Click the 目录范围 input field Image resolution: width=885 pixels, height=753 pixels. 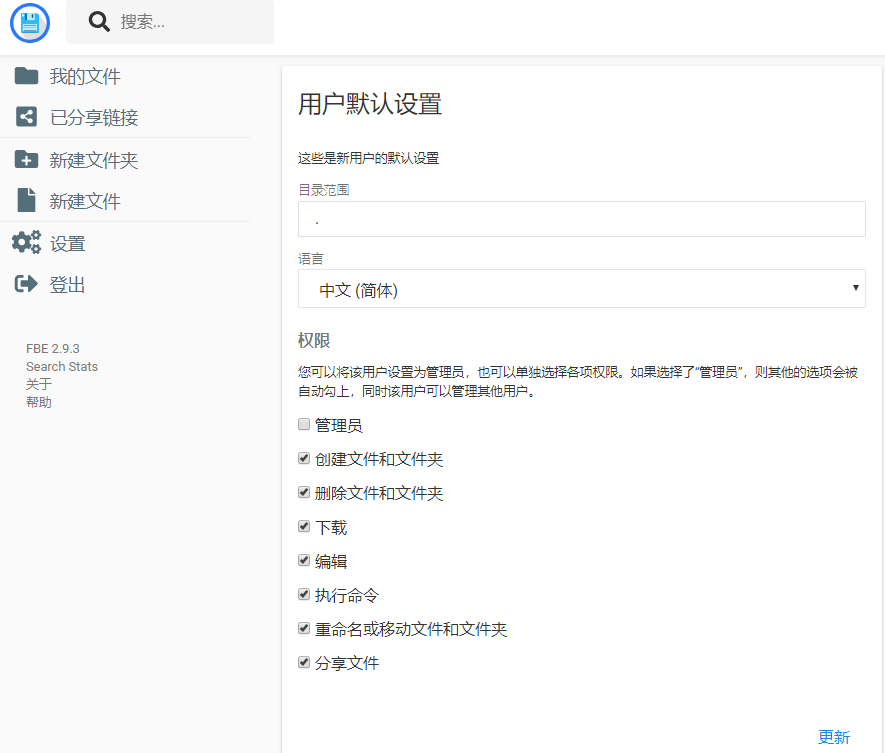tap(582, 219)
